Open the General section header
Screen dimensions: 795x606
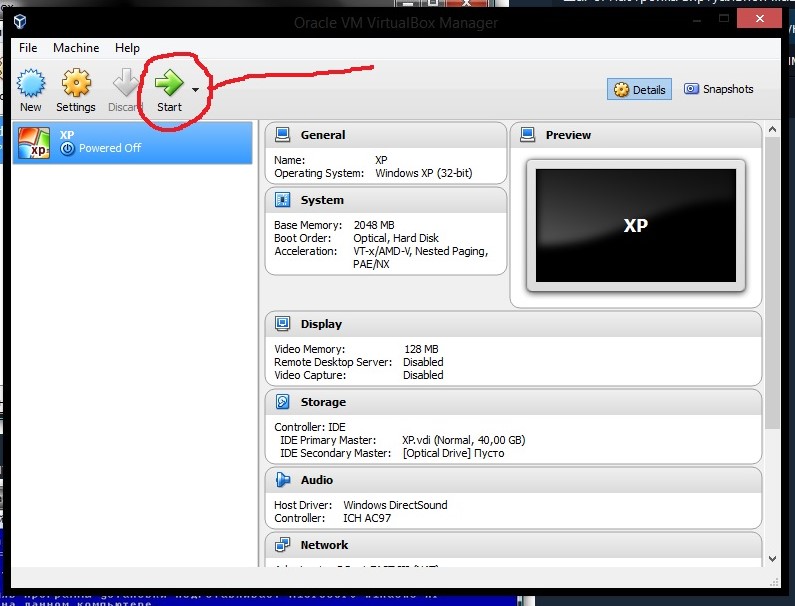[x=386, y=135]
